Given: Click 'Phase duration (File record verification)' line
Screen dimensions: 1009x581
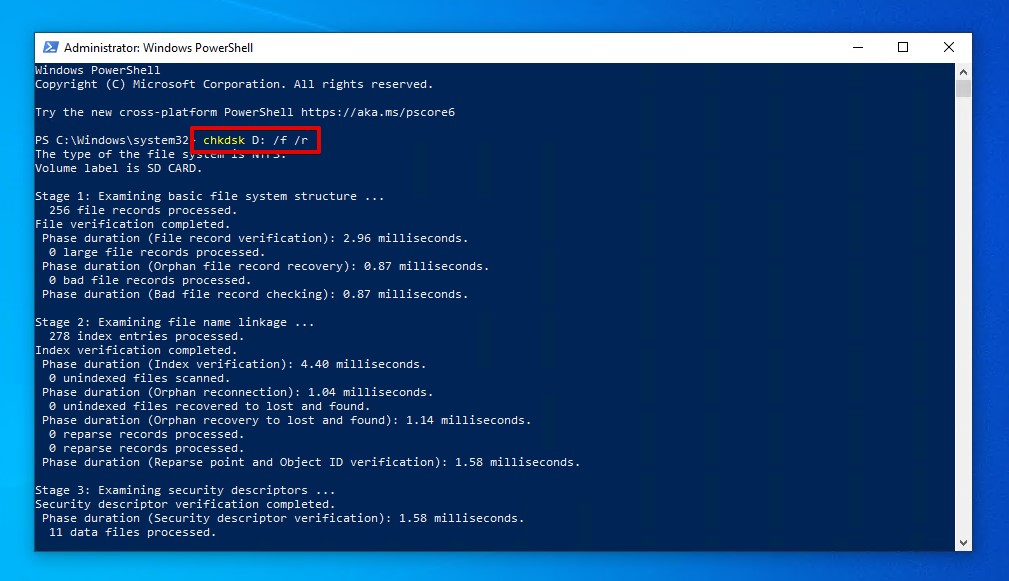Looking at the screenshot, I should (x=255, y=238).
